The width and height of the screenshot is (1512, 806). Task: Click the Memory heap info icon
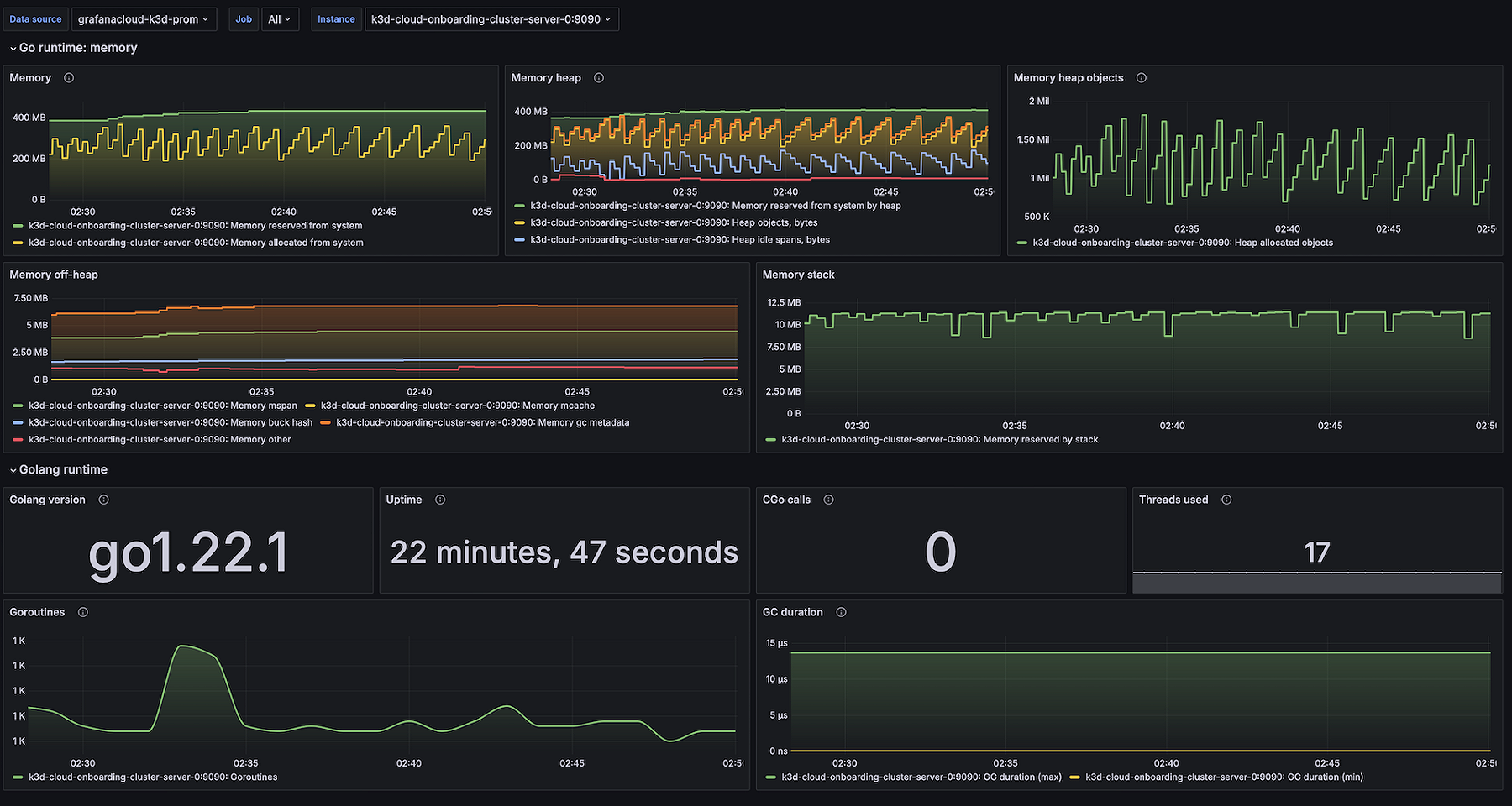click(x=598, y=77)
